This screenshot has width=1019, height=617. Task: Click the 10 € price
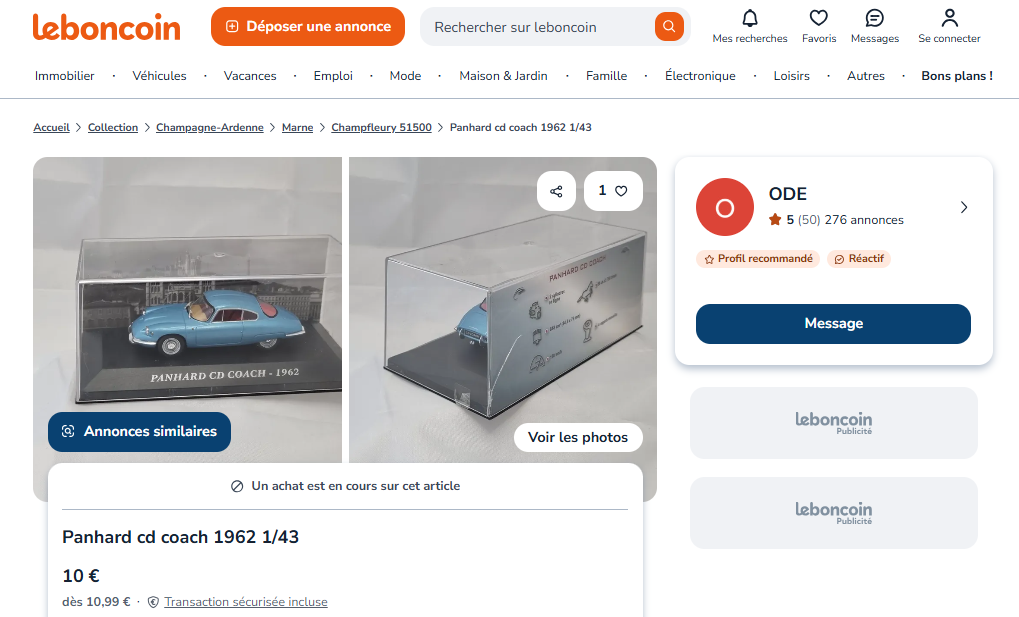81,576
